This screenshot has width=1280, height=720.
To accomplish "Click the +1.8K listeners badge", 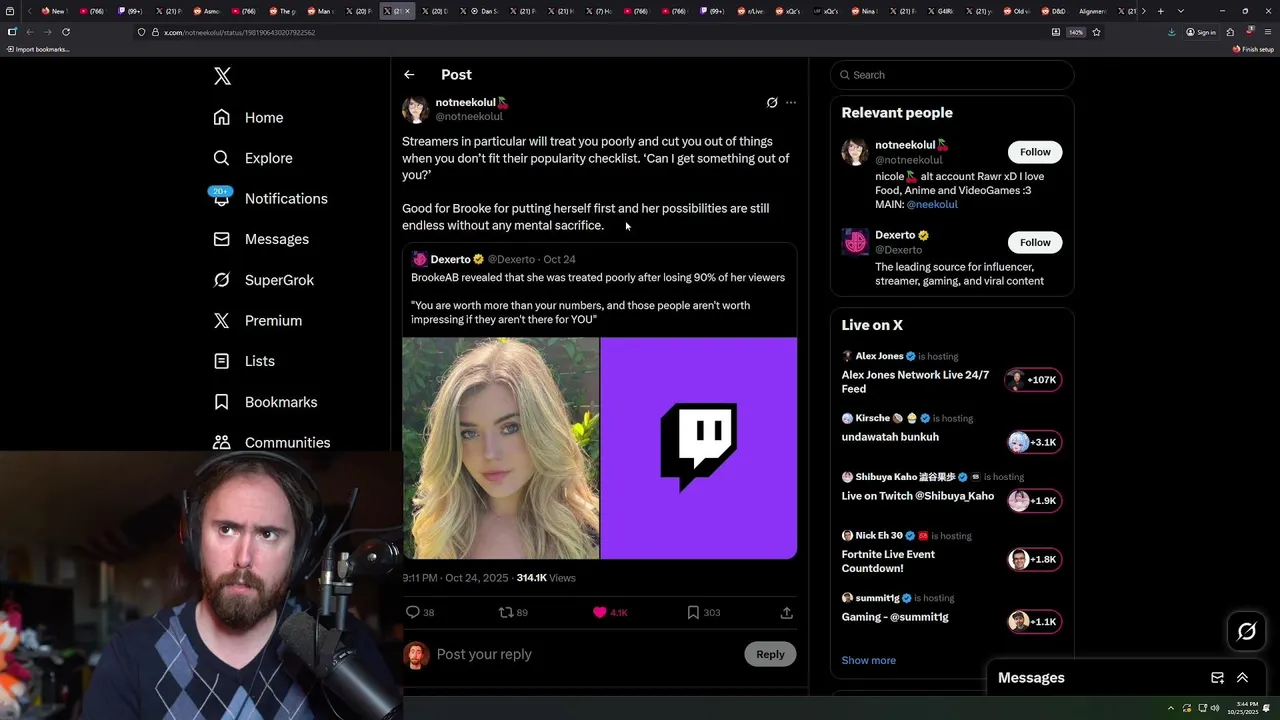I will tap(1033, 560).
